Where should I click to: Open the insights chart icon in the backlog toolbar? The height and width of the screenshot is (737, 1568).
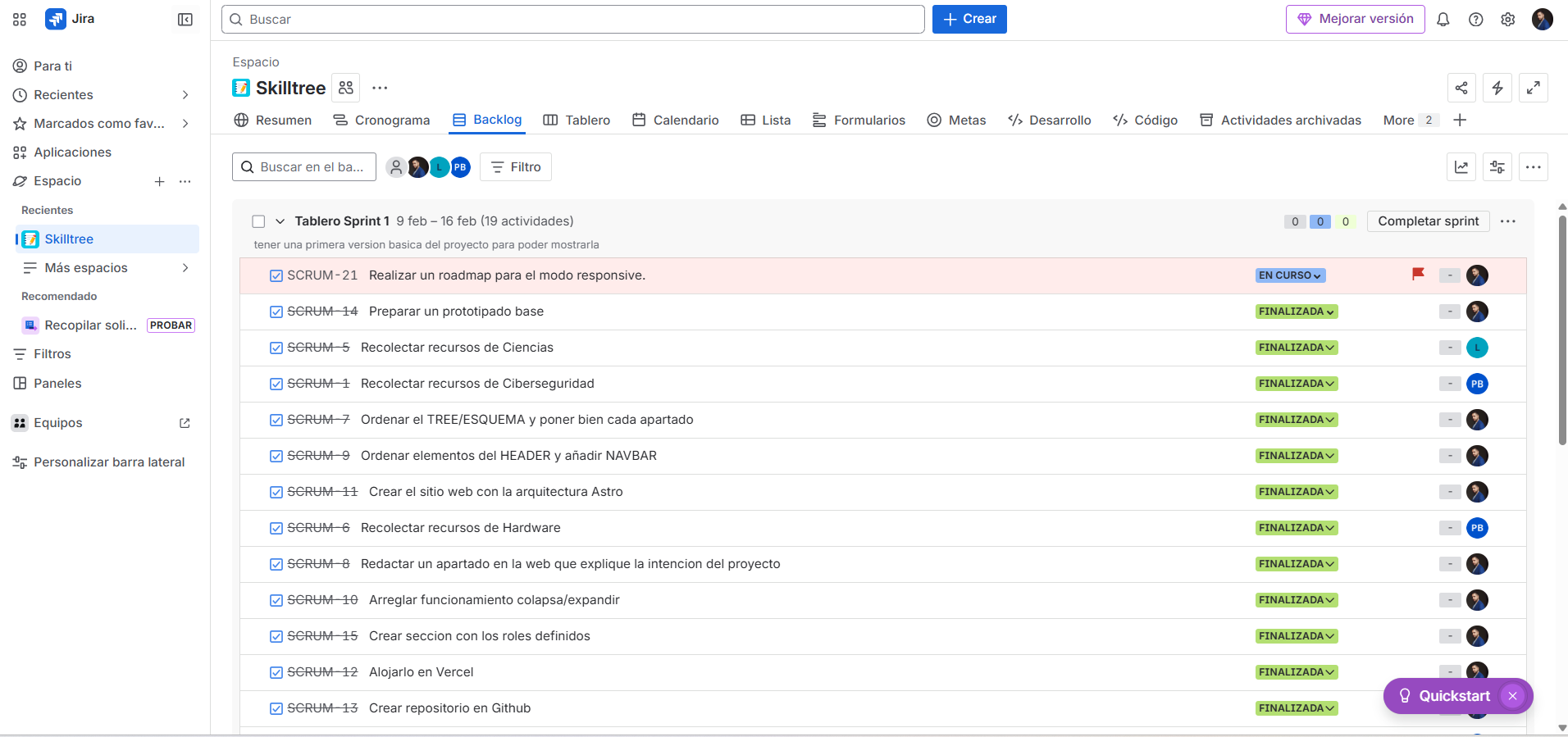coord(1461,167)
